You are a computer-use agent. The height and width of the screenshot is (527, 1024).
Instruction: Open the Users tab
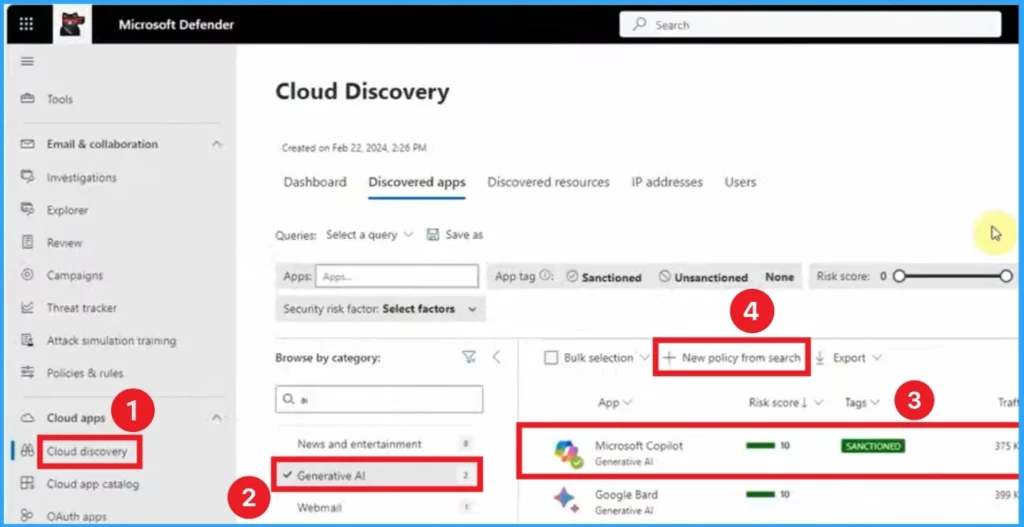coord(740,182)
